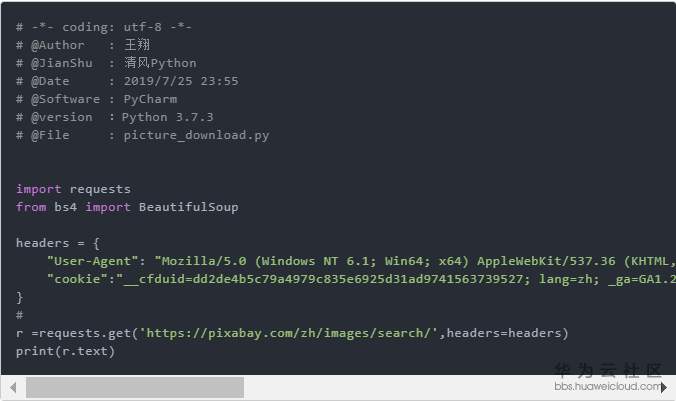Click the cookie header key
Image resolution: width=676 pixels, height=401 pixels.
coord(77,279)
